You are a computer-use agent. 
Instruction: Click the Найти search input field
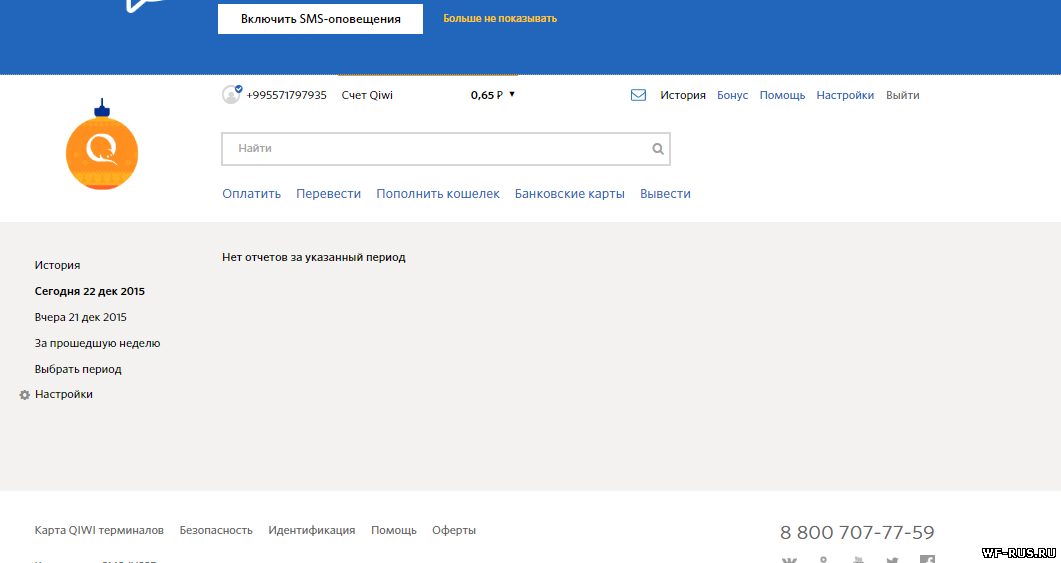pos(435,149)
